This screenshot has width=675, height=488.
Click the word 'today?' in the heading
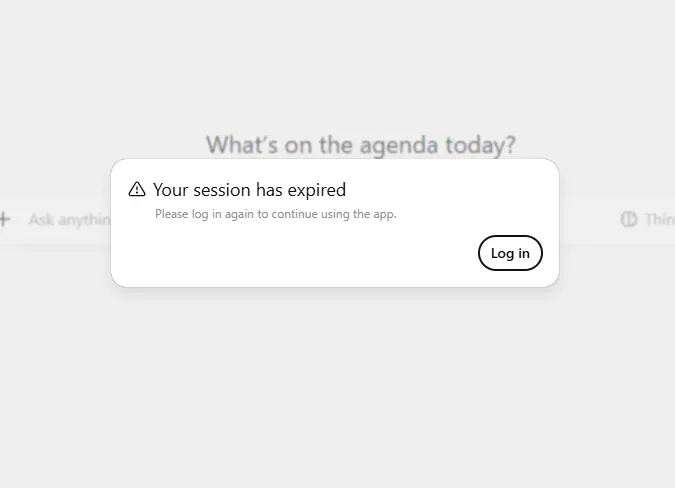(480, 145)
